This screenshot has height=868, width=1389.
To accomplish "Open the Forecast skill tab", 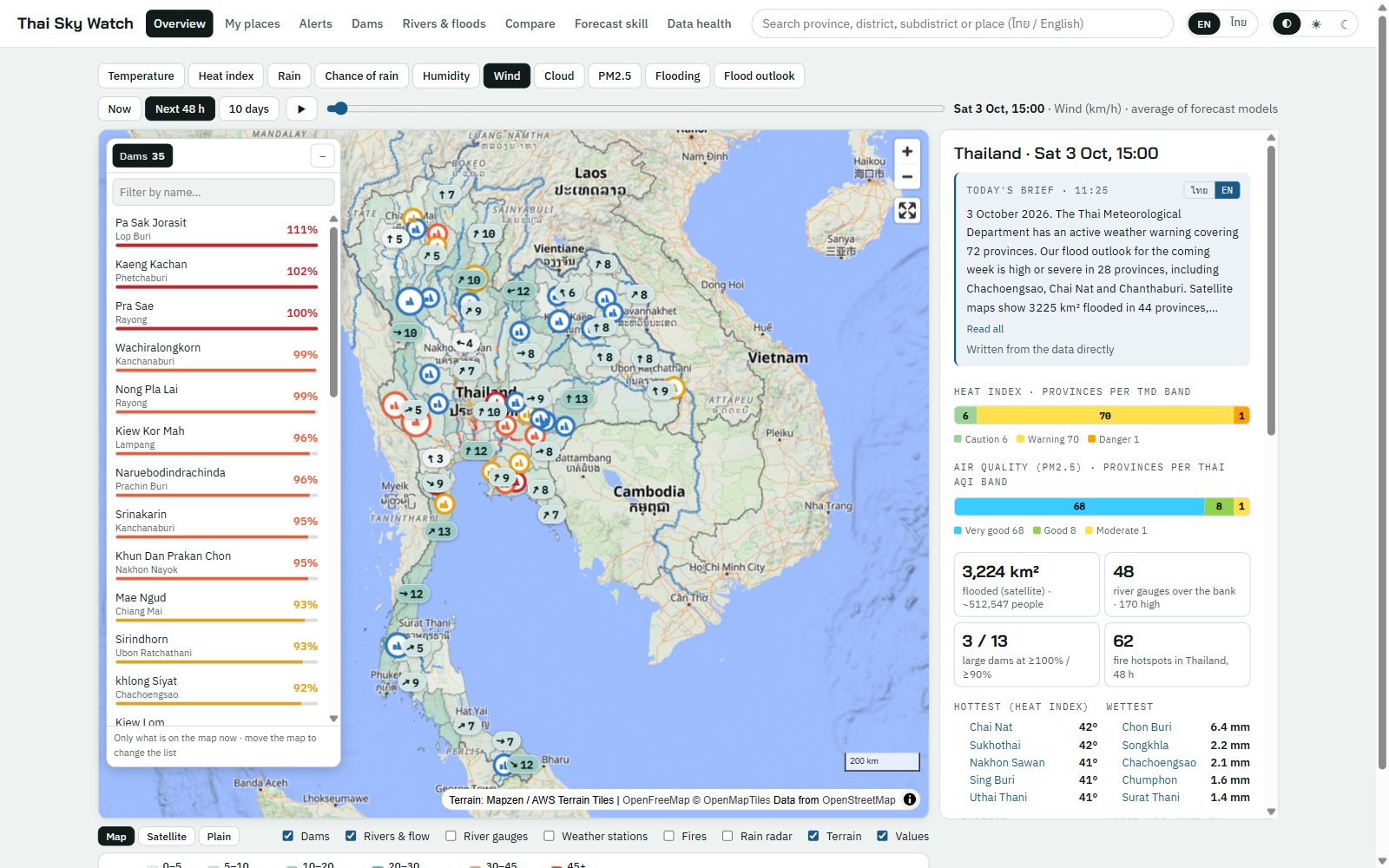I will click(611, 23).
